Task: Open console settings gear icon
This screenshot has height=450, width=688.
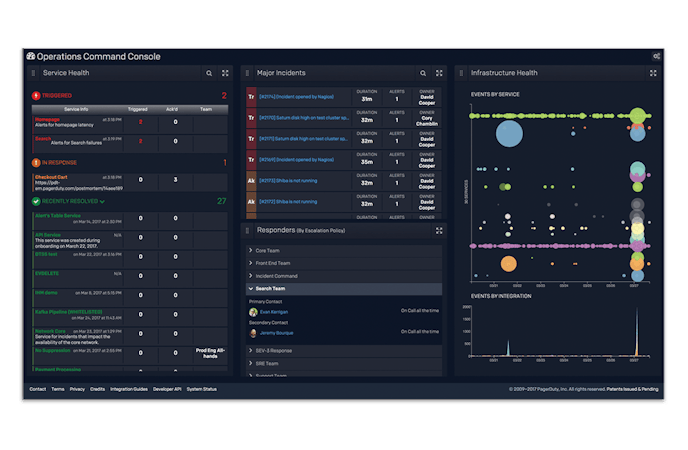Action: (656, 56)
